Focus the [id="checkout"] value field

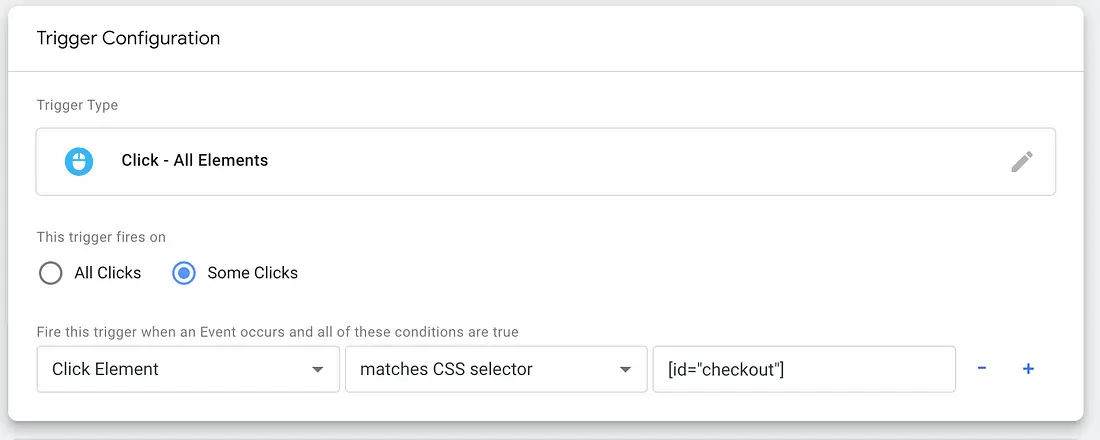coord(804,369)
